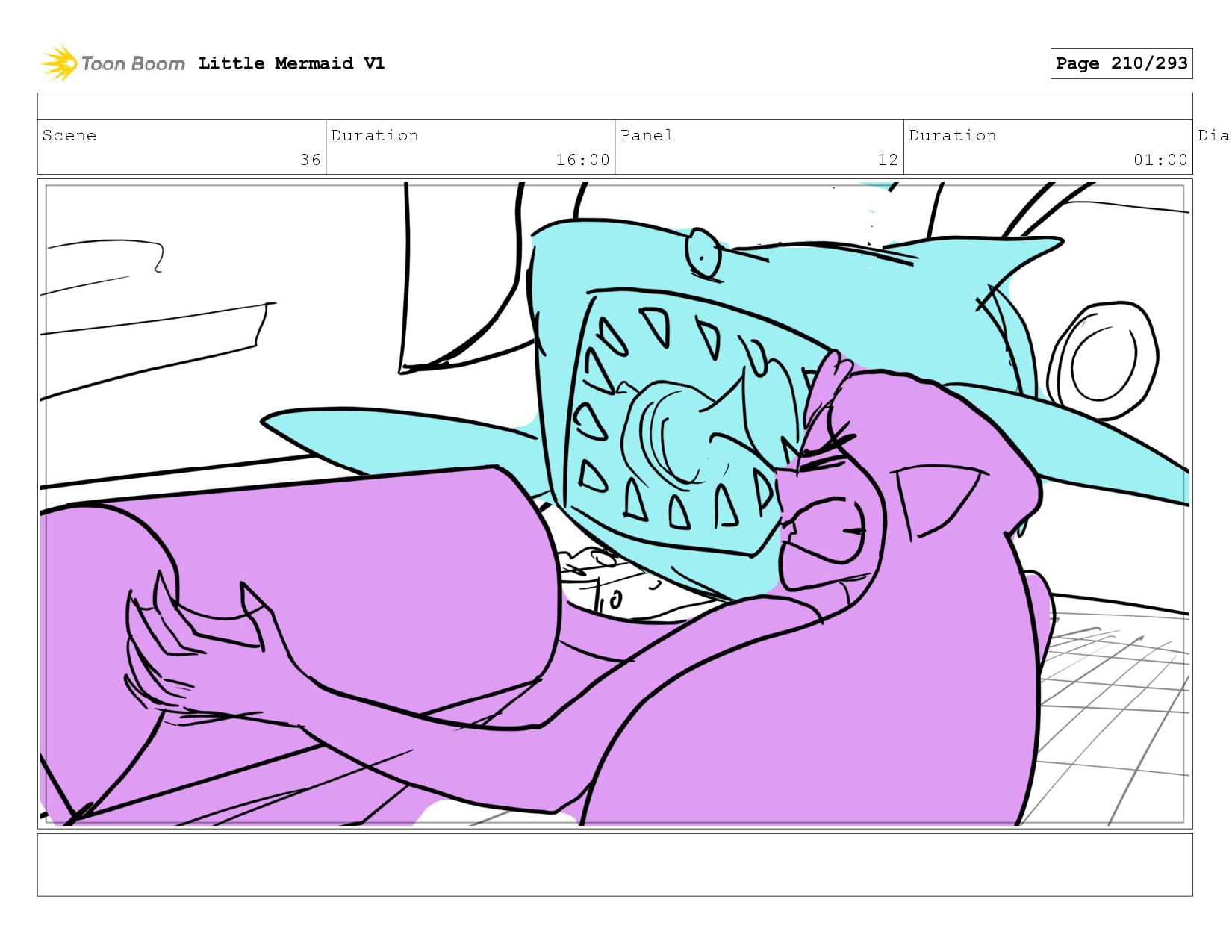This screenshot has width=1232, height=952.
Task: Click the empty notes box below panel
Action: [x=615, y=865]
